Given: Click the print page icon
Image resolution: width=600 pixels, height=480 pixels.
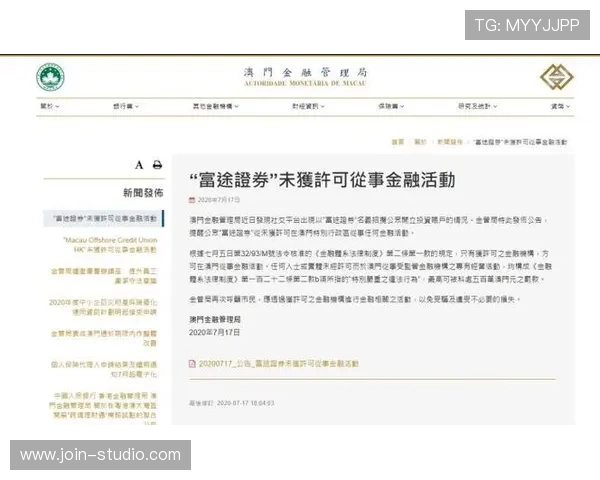Looking at the screenshot, I should (x=157, y=165).
